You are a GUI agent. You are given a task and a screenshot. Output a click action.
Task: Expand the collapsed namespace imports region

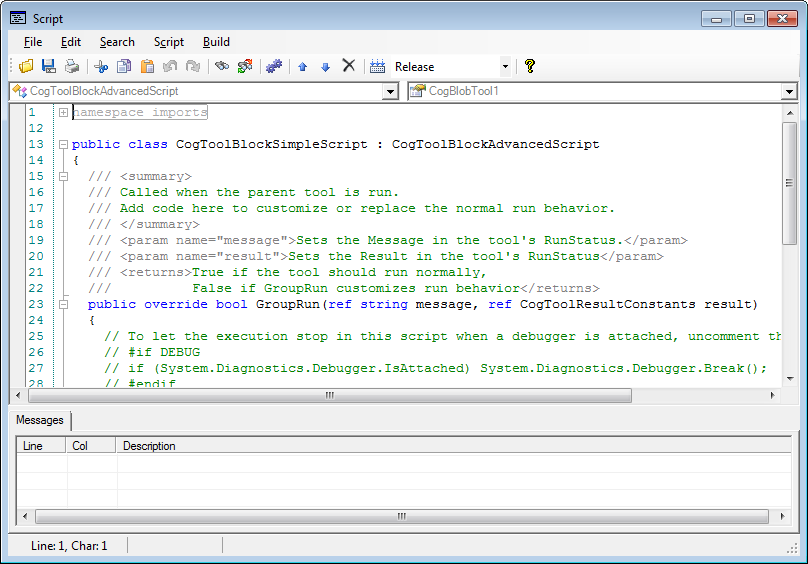tap(63, 112)
